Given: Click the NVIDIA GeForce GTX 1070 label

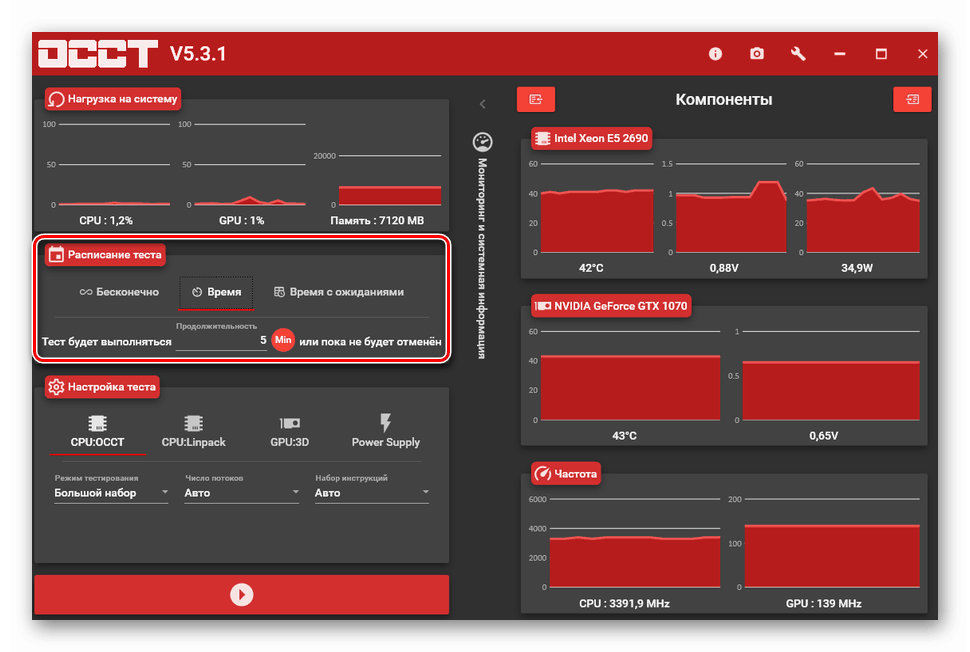Looking at the screenshot, I should (x=611, y=306).
